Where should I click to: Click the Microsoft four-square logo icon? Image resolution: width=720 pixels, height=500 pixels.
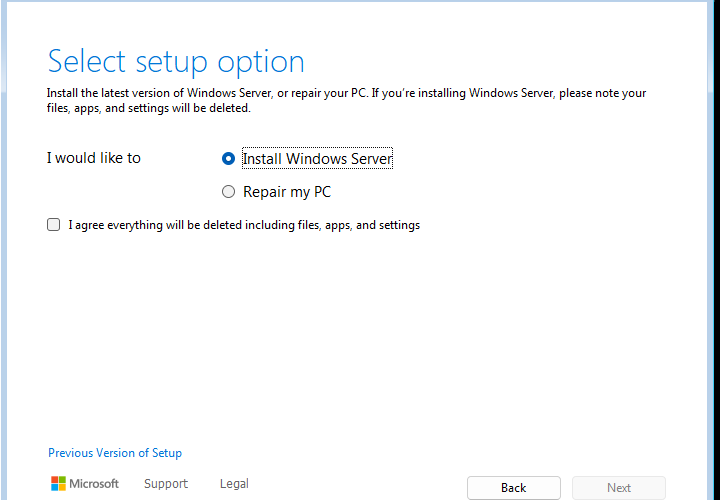coord(58,483)
